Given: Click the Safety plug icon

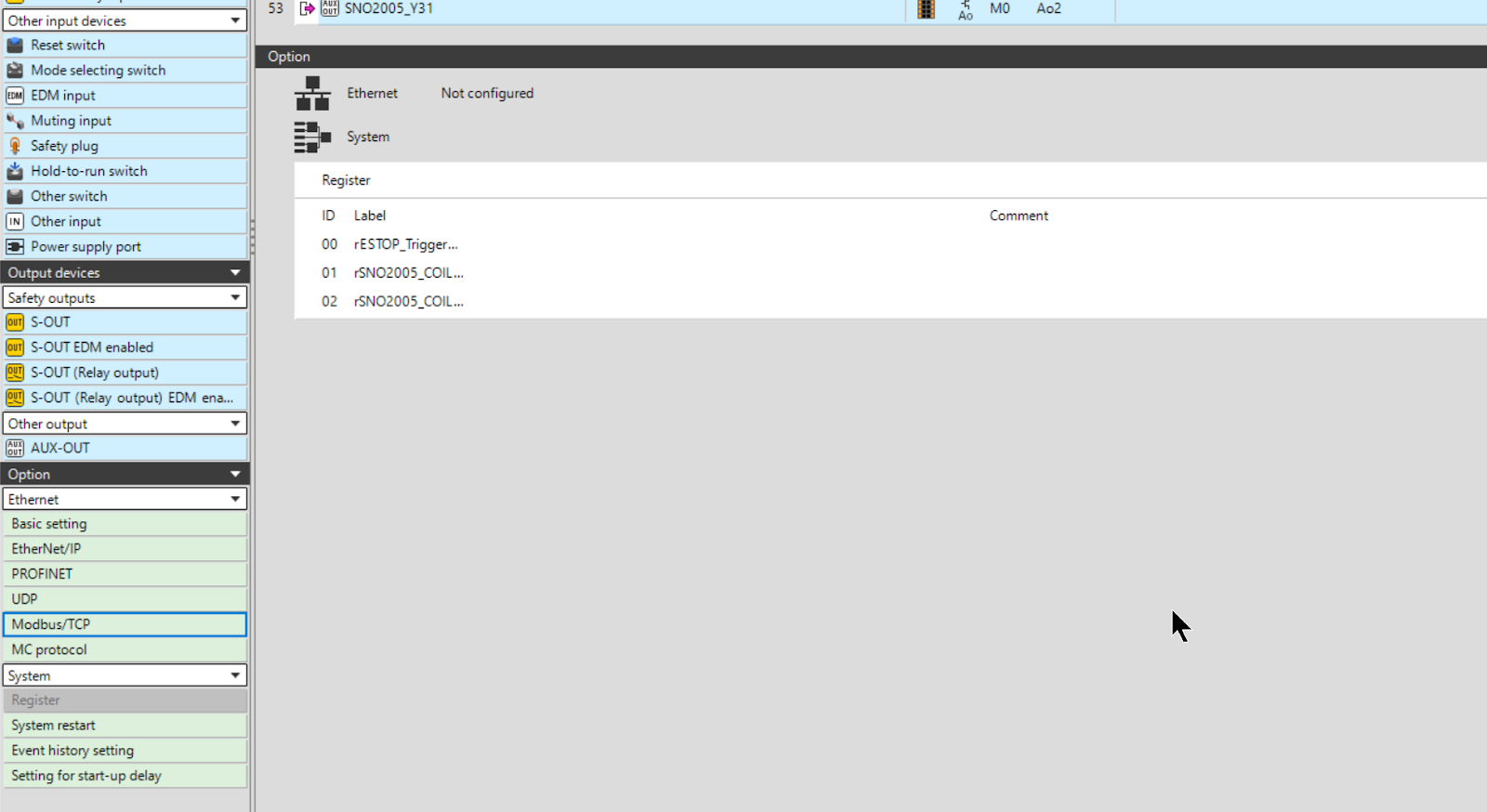Looking at the screenshot, I should (15, 146).
